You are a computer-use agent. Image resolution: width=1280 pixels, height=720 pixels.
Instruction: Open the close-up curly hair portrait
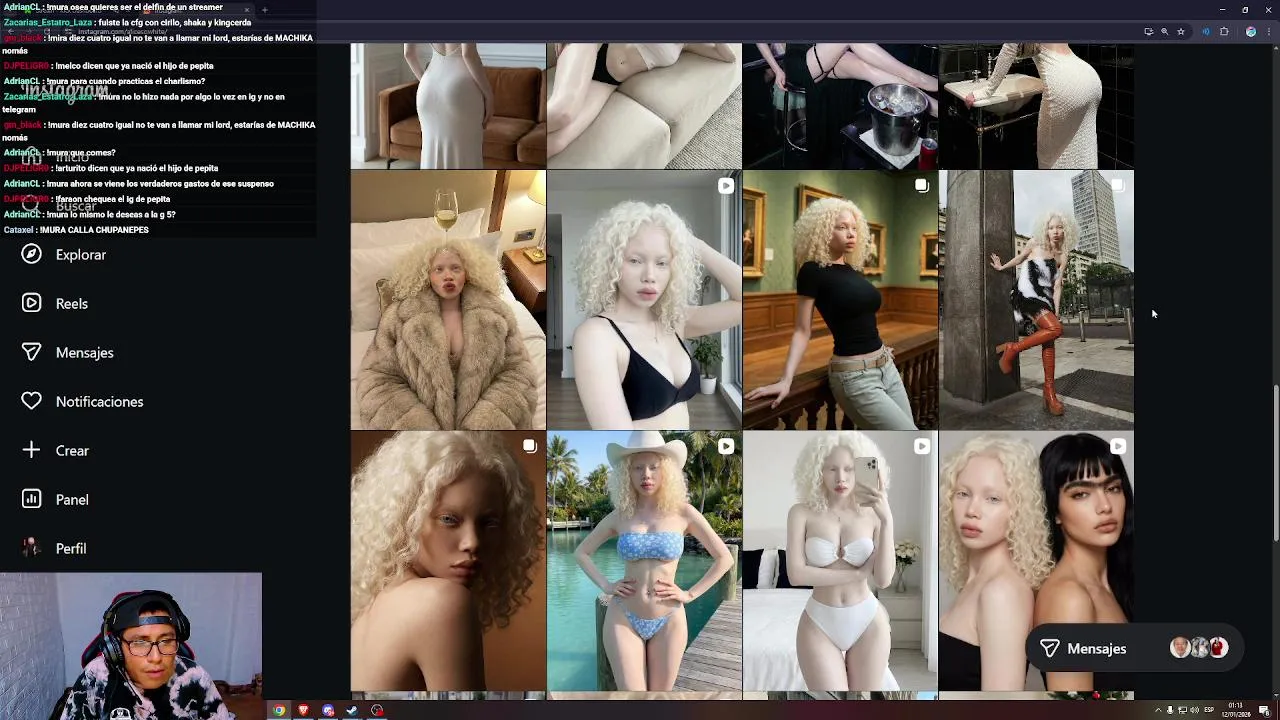click(x=448, y=561)
